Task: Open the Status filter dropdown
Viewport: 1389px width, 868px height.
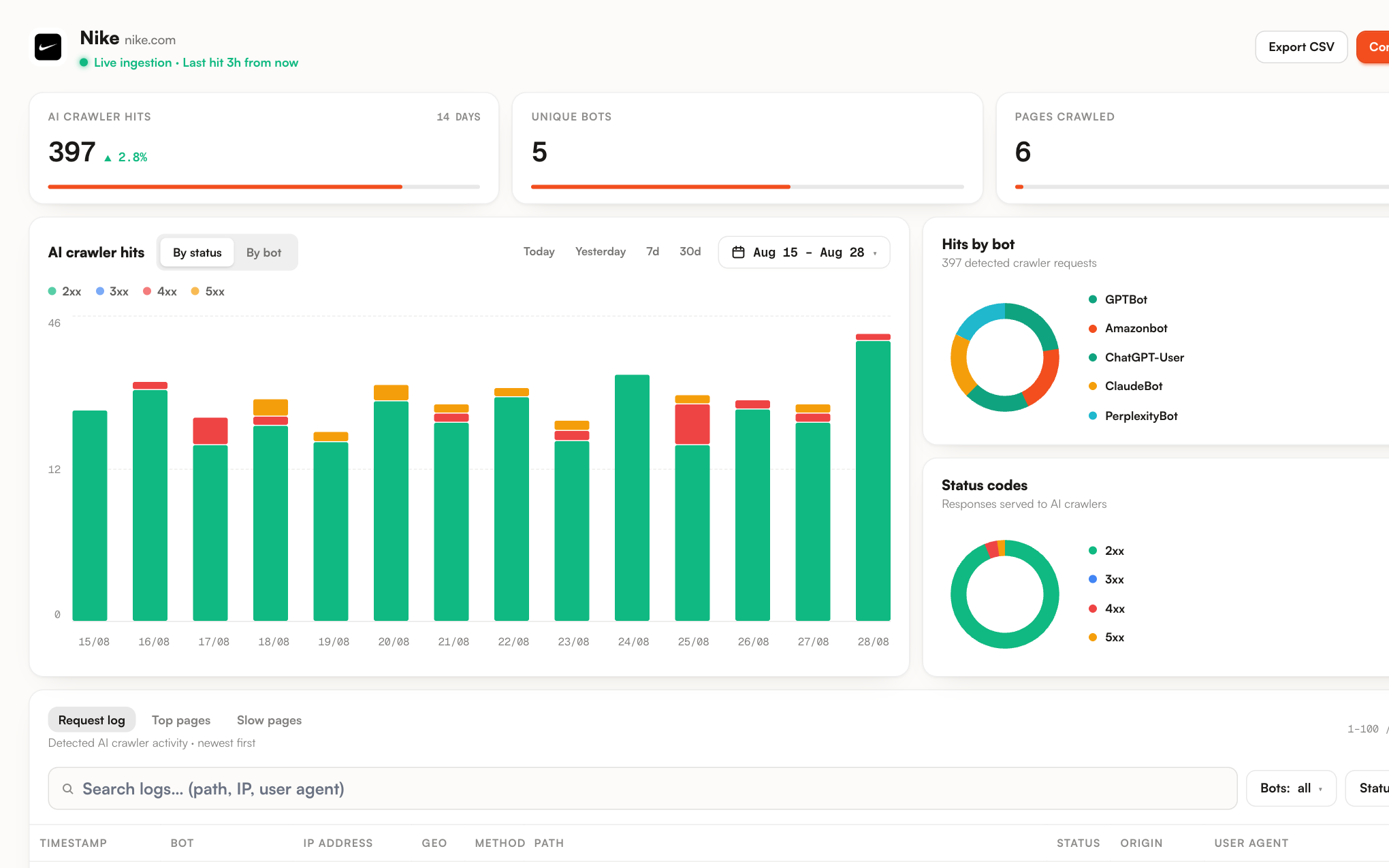Action: point(1367,788)
